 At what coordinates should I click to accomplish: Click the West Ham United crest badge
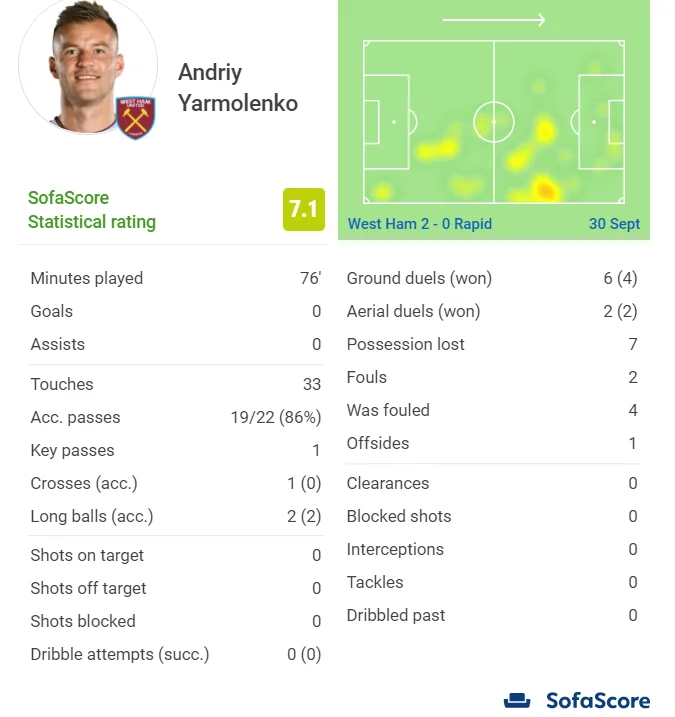coord(135,118)
